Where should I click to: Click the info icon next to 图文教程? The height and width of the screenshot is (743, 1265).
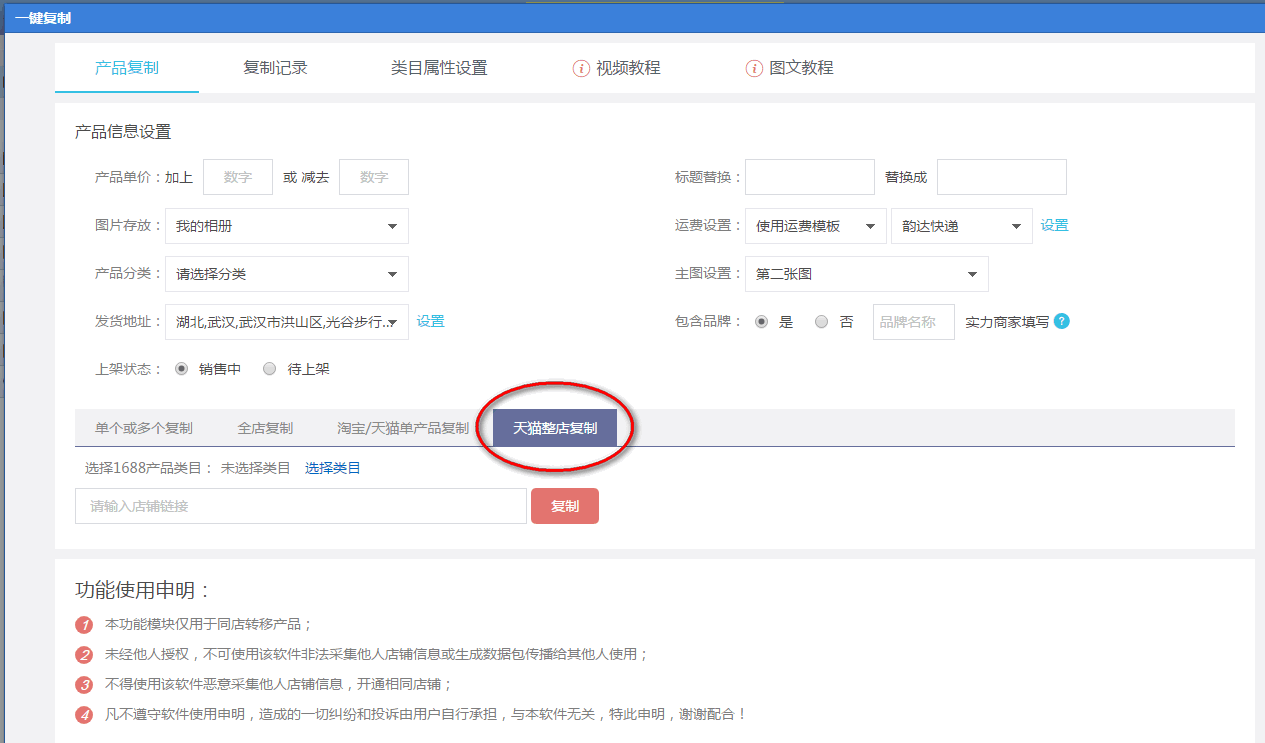[x=754, y=68]
